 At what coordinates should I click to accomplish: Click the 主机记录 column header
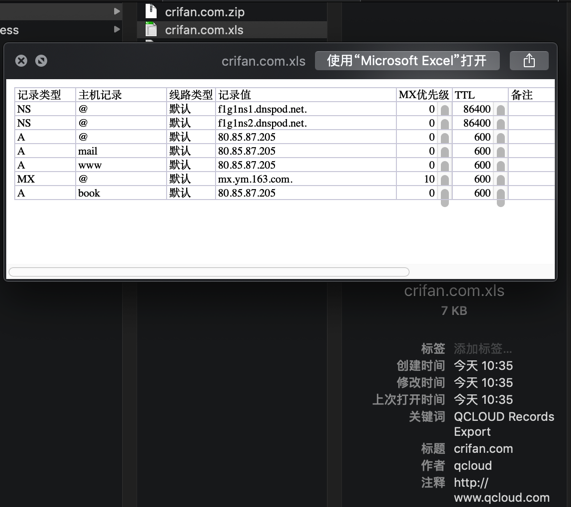[121, 95]
